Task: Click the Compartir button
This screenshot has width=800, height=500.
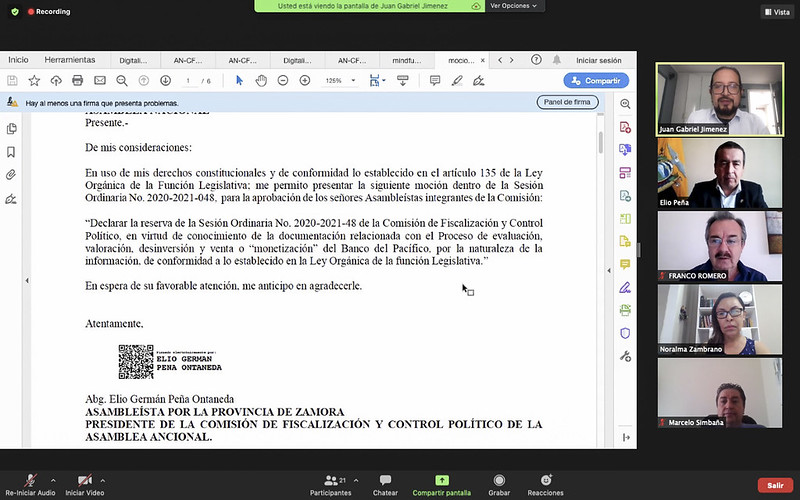Action: pyautogui.click(x=596, y=81)
